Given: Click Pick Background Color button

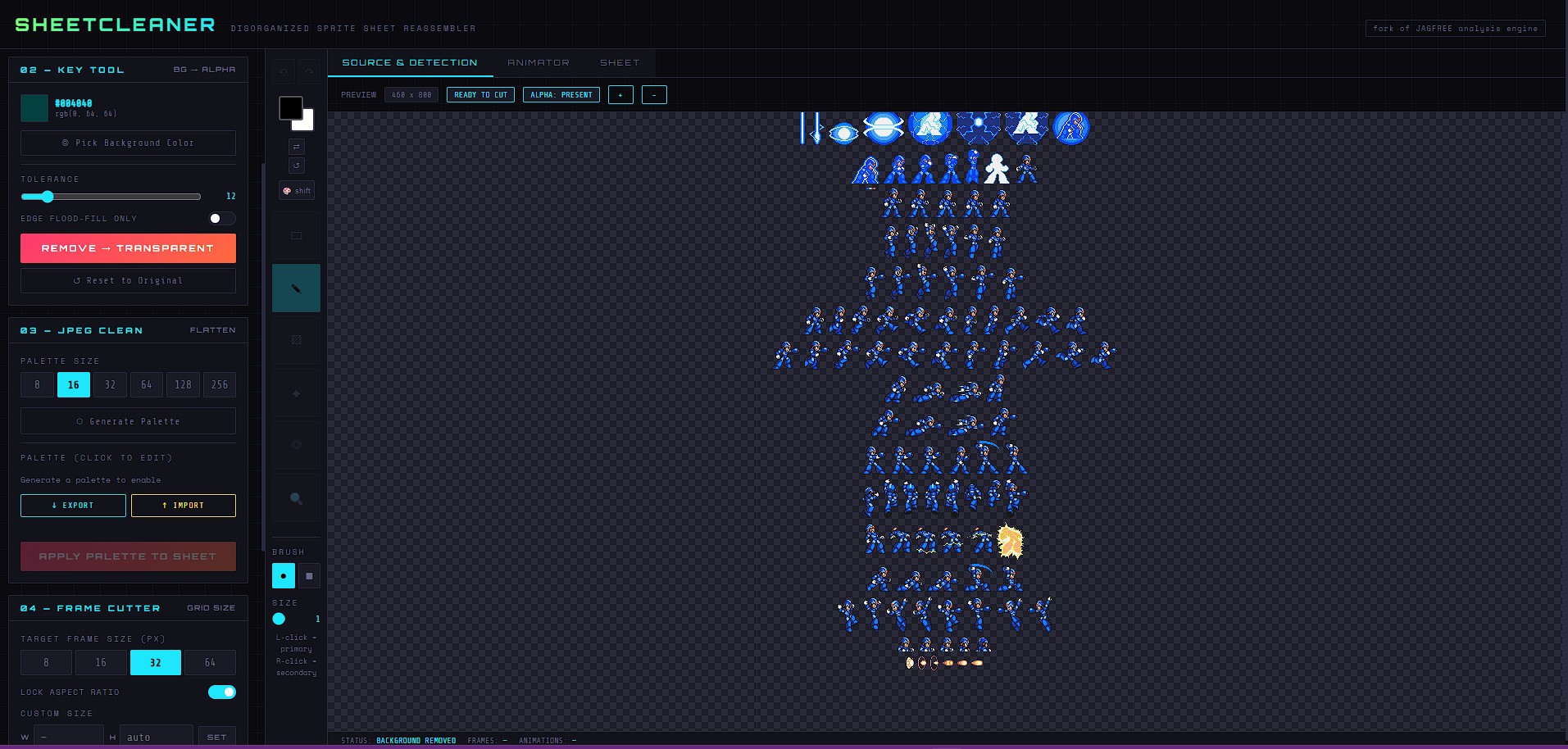Looking at the screenshot, I should pos(128,143).
